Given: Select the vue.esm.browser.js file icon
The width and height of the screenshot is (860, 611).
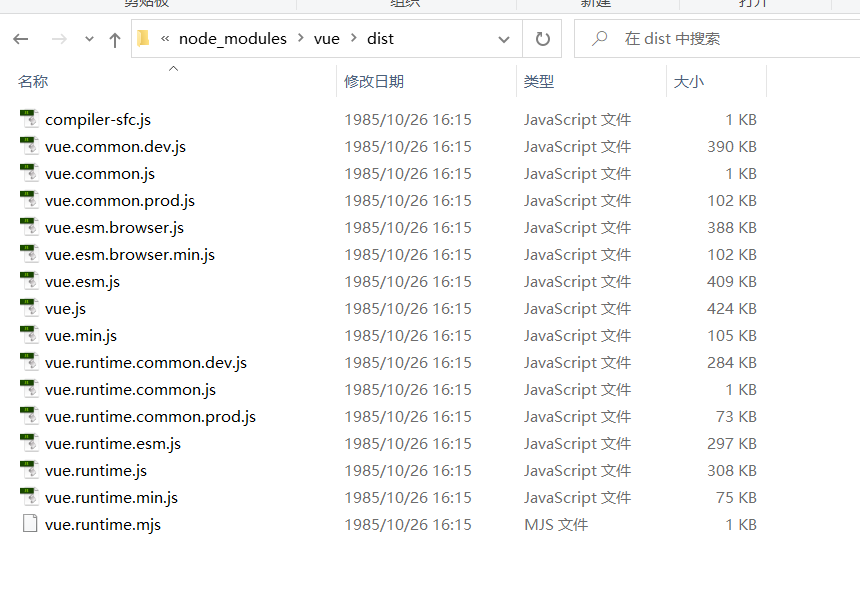Looking at the screenshot, I should [29, 227].
